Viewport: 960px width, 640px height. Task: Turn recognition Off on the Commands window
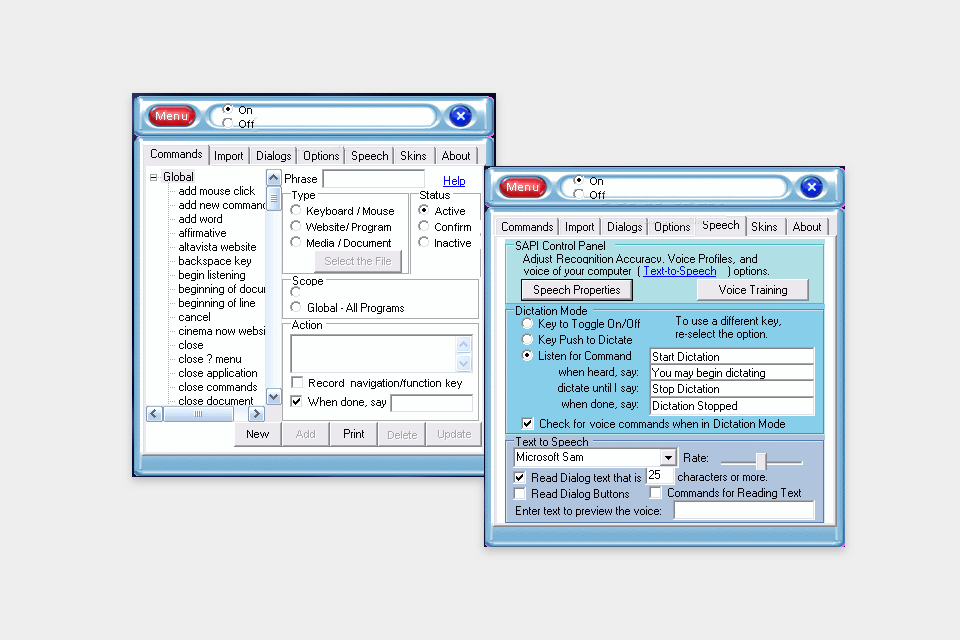[x=228, y=122]
